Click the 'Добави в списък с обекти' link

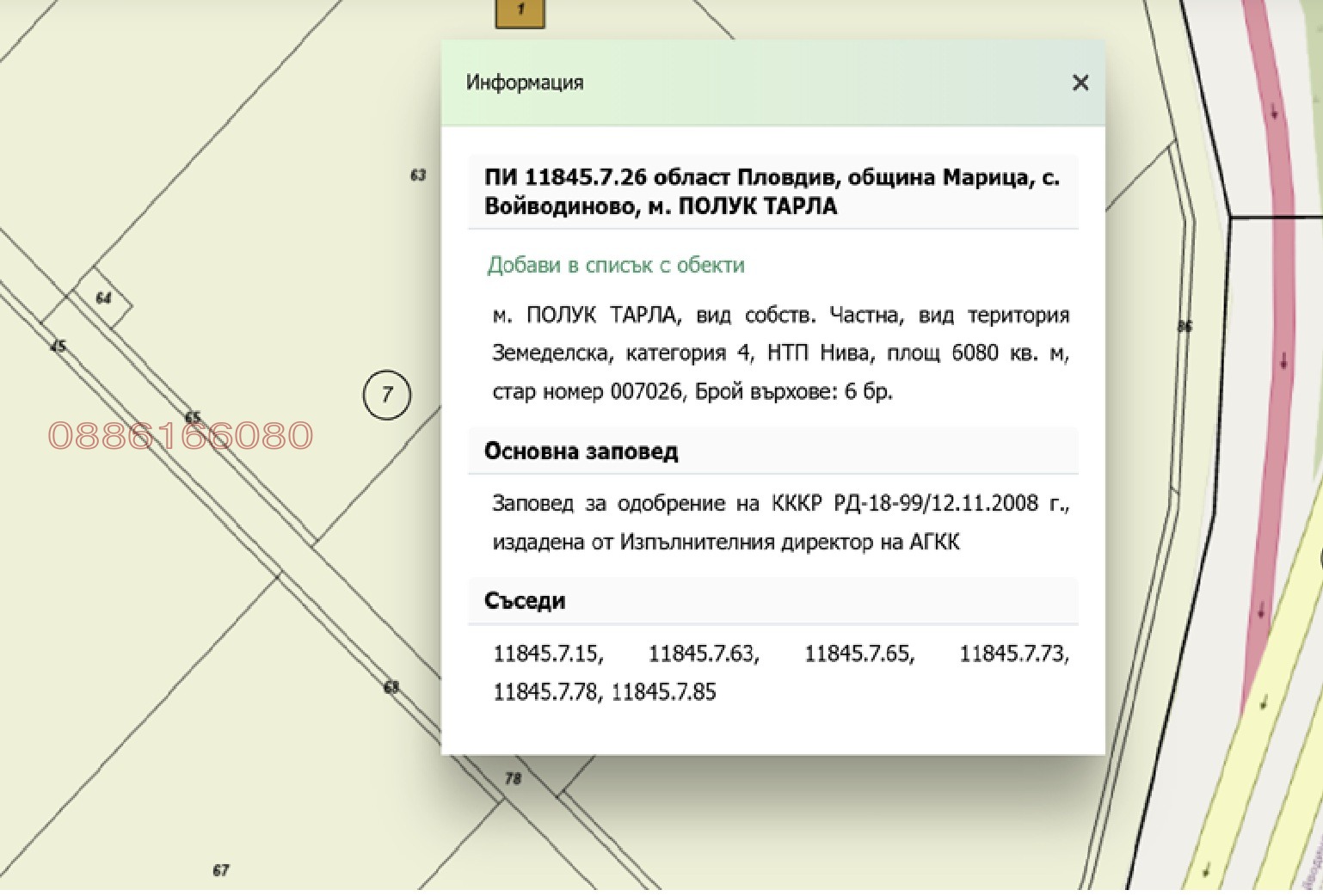coord(616,265)
